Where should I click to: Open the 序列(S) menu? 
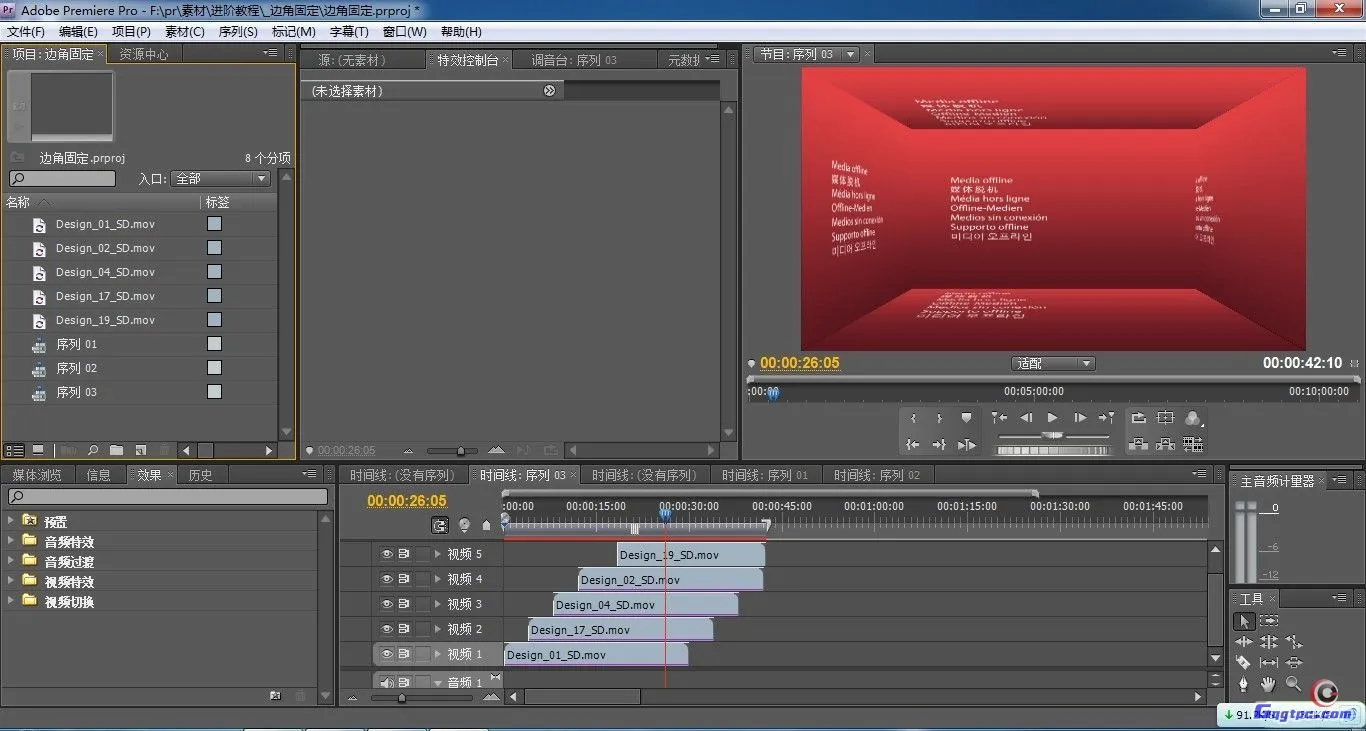pos(238,32)
